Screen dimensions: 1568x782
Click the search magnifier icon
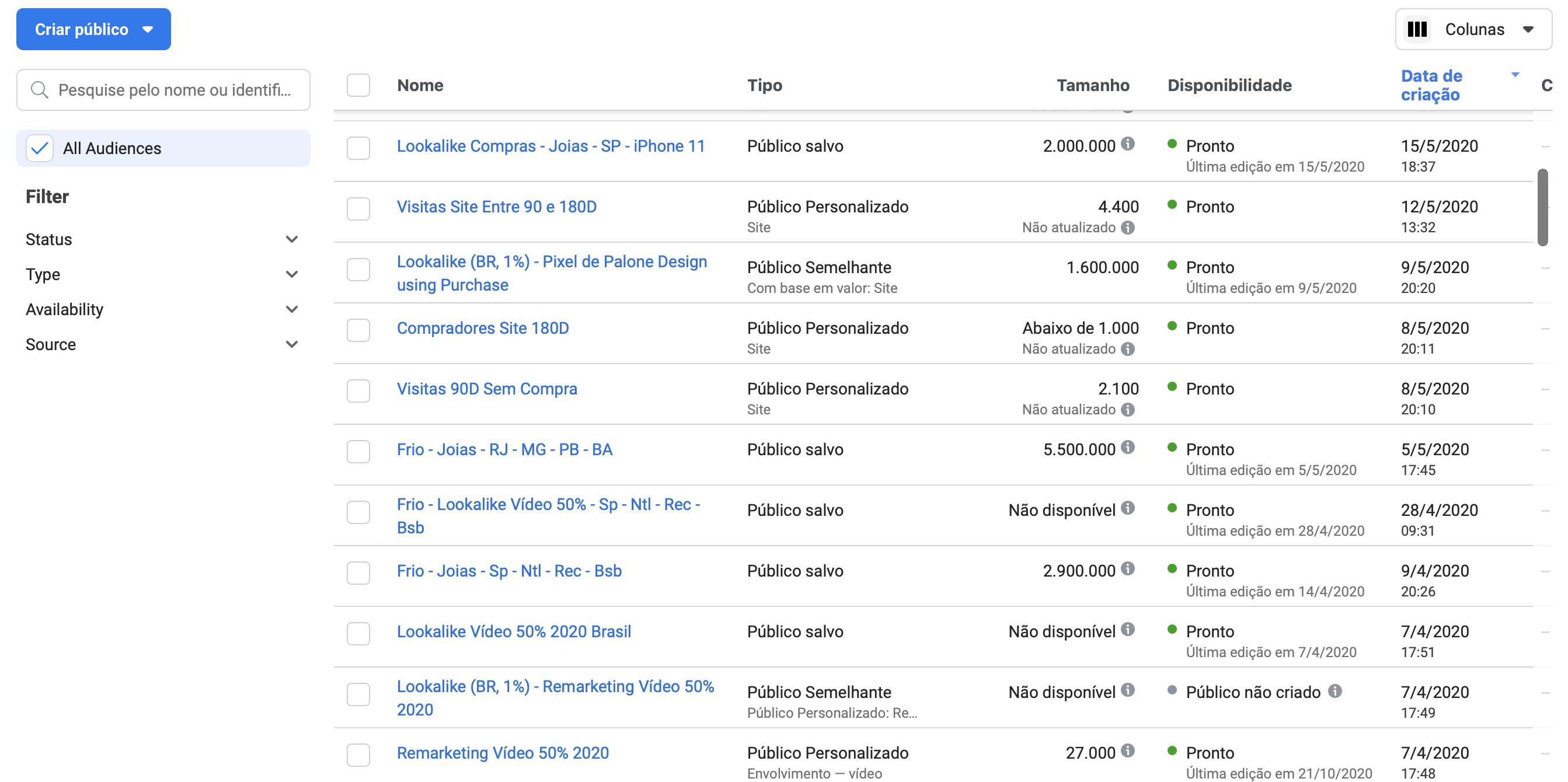coord(39,90)
